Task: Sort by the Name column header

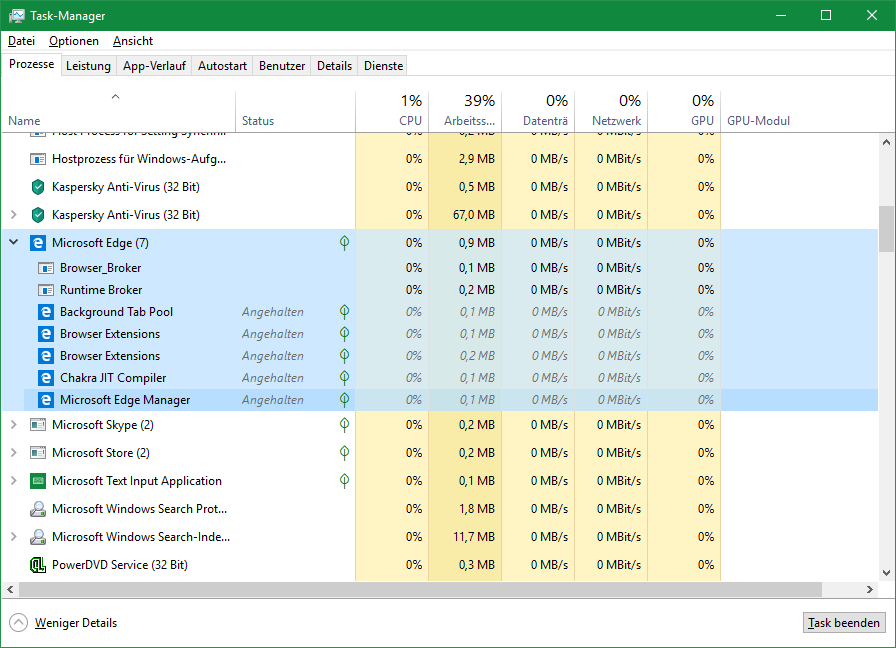Action: (x=118, y=111)
